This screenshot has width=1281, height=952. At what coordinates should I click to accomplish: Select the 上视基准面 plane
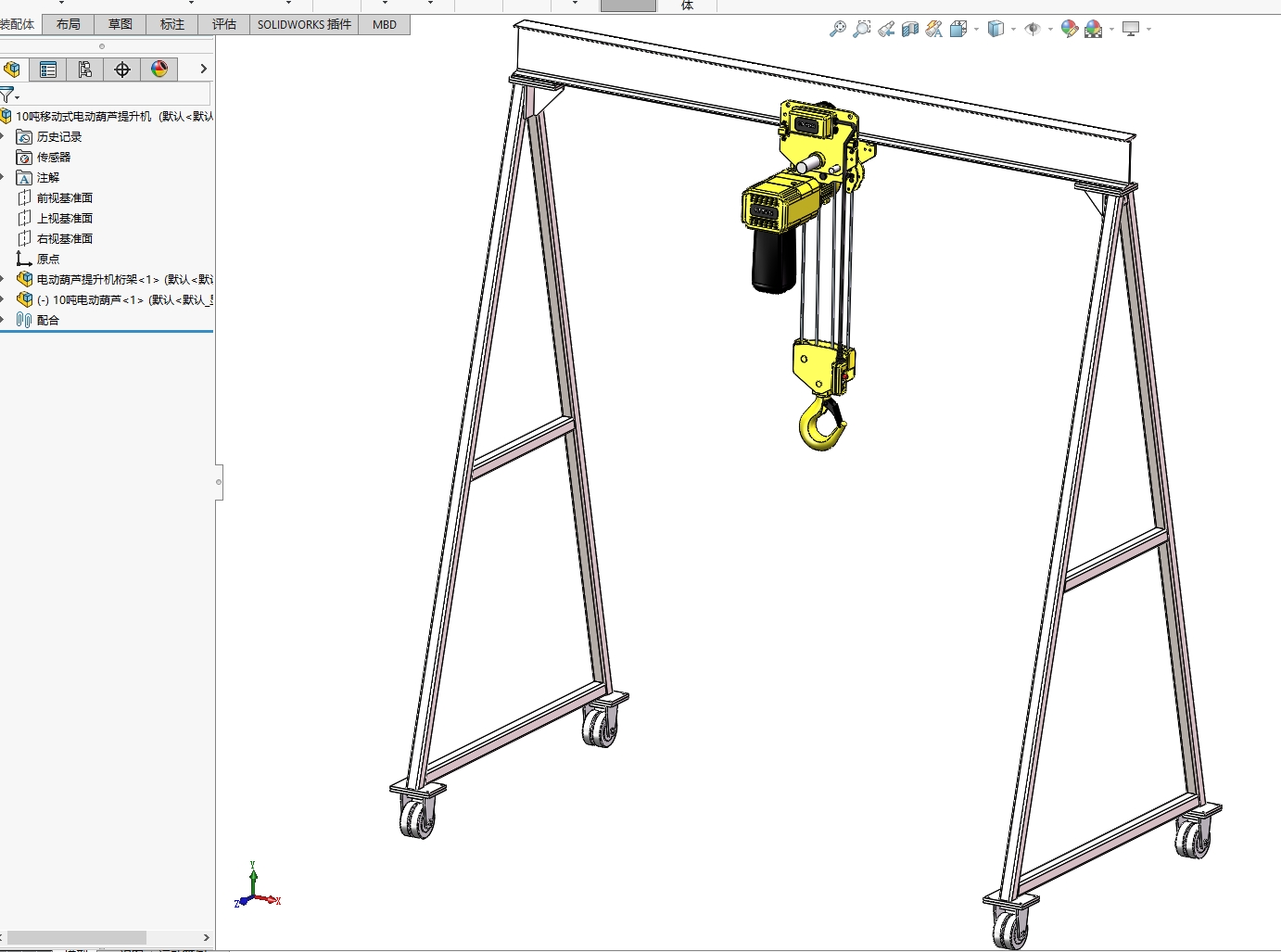tap(56, 219)
